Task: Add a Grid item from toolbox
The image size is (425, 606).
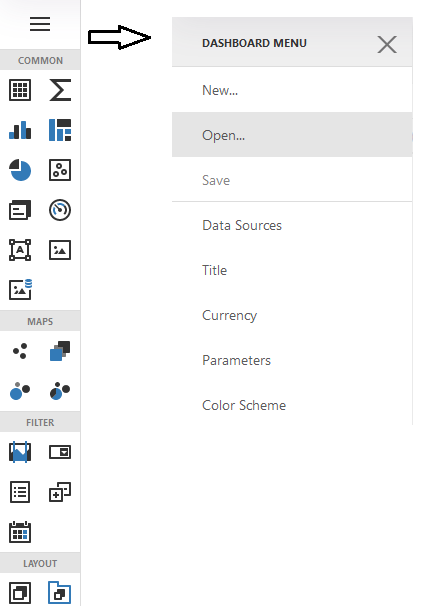Action: (20, 90)
